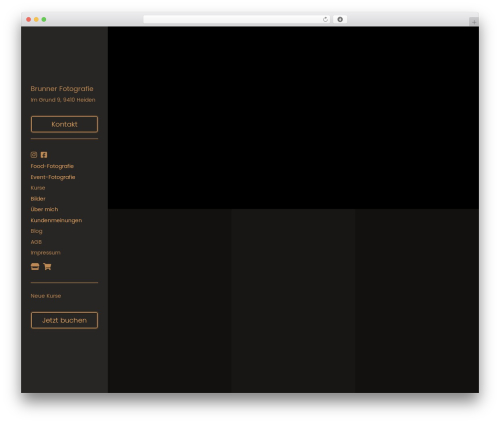Visit the Blog link
500x423 pixels.
click(36, 231)
